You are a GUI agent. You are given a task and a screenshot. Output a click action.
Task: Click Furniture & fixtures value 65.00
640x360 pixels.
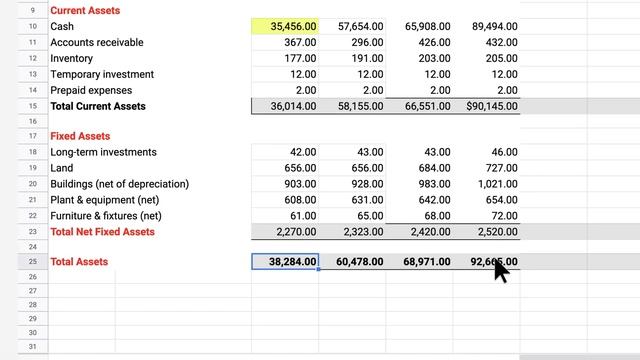point(370,216)
